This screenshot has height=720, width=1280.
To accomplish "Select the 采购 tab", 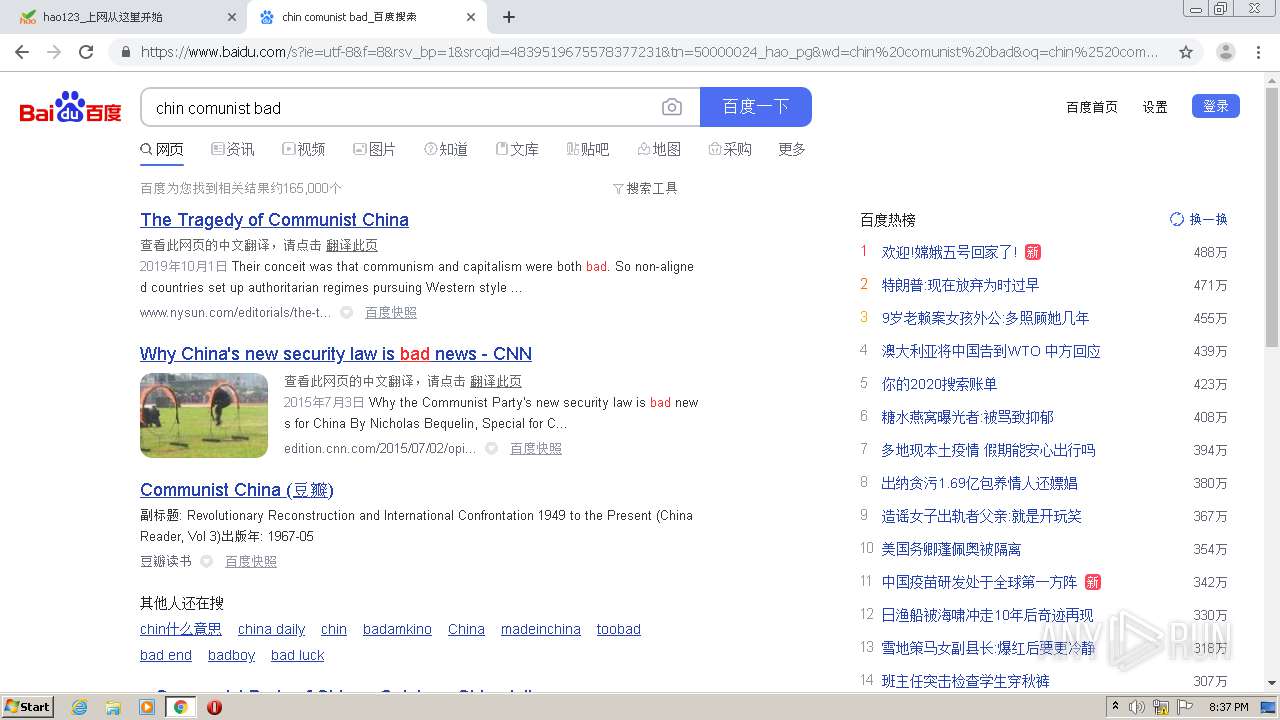I will (x=730, y=149).
